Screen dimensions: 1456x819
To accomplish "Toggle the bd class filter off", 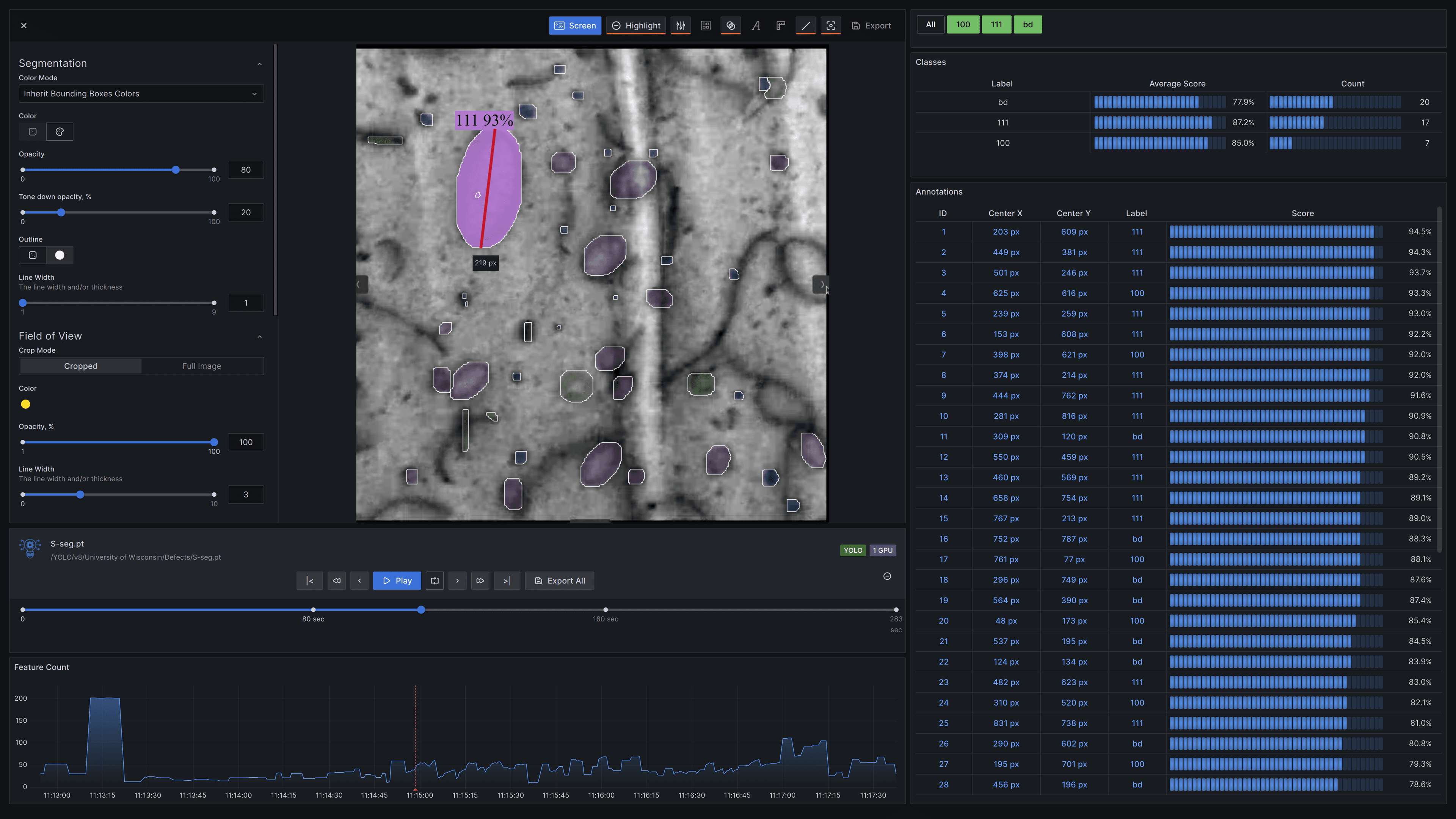I will point(1028,24).
